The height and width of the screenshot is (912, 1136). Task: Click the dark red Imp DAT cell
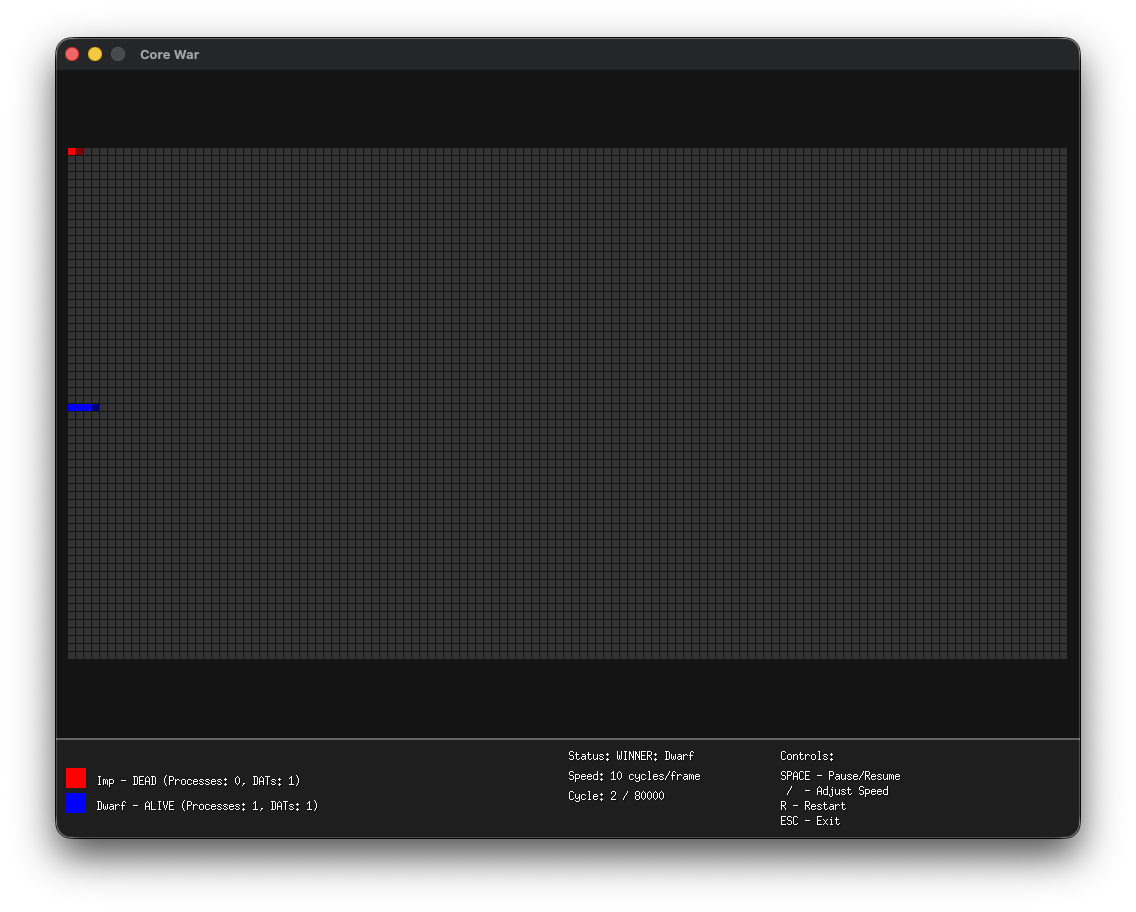[80, 151]
